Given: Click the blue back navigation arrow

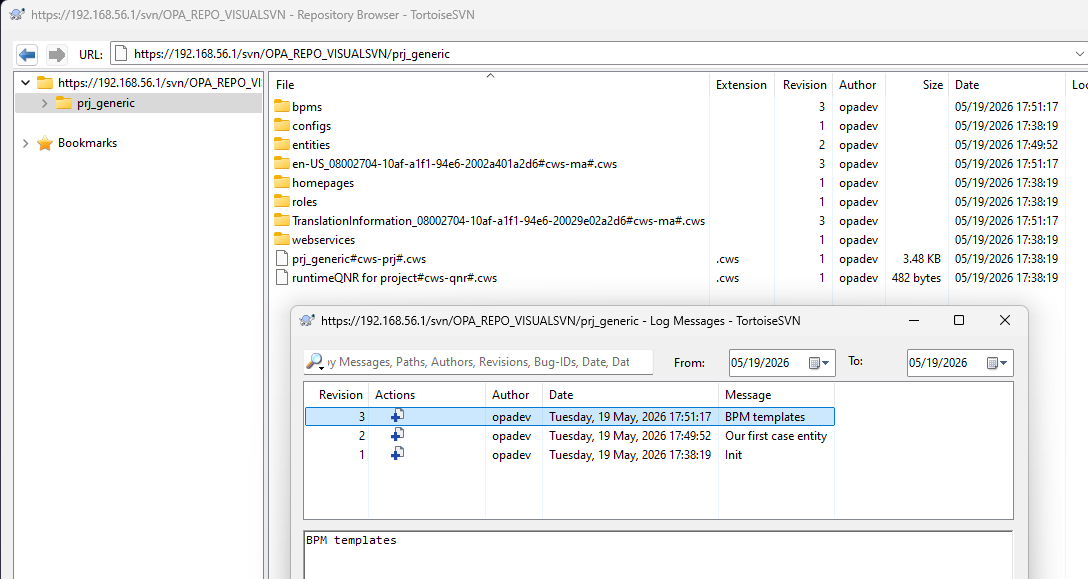Looking at the screenshot, I should click(27, 54).
